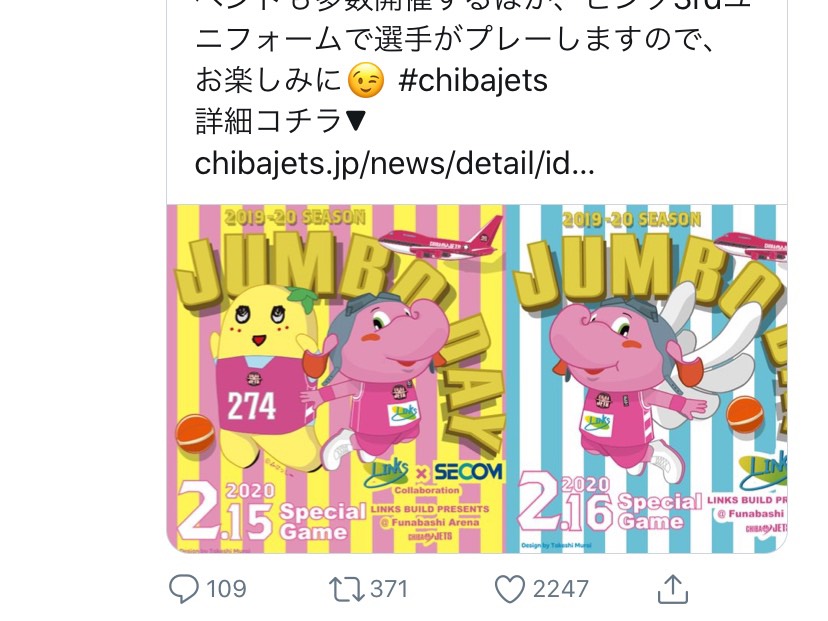The width and height of the screenshot is (828, 621).
Task: Click the tweet line ニフォームで選手がプレーしますので
Action: click(455, 39)
